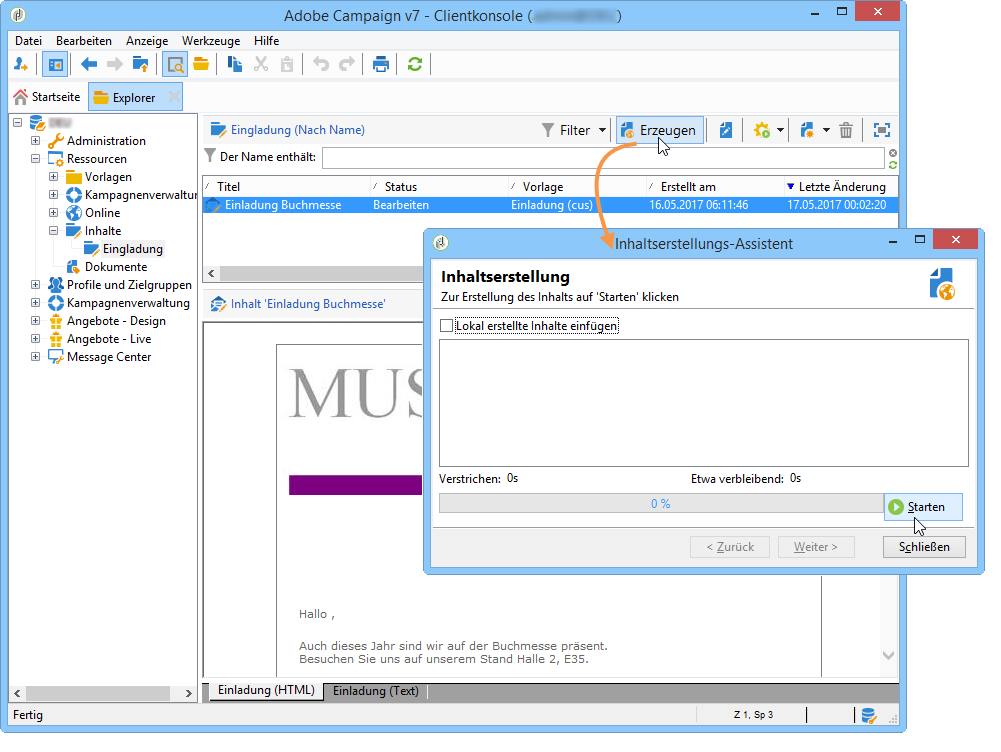Click the disabled Zurück button

730,547
